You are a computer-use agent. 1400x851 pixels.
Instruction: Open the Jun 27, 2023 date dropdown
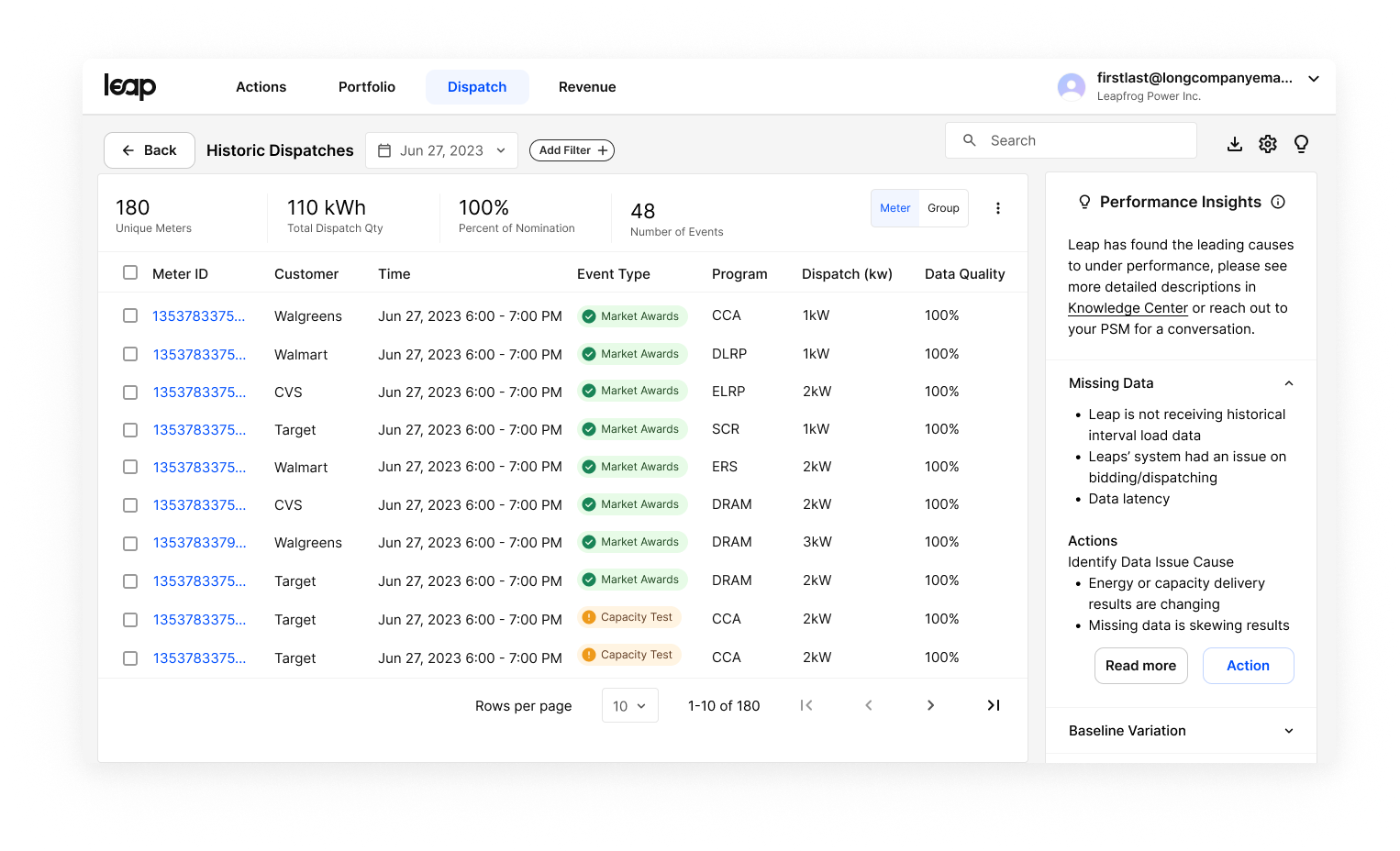(x=441, y=150)
